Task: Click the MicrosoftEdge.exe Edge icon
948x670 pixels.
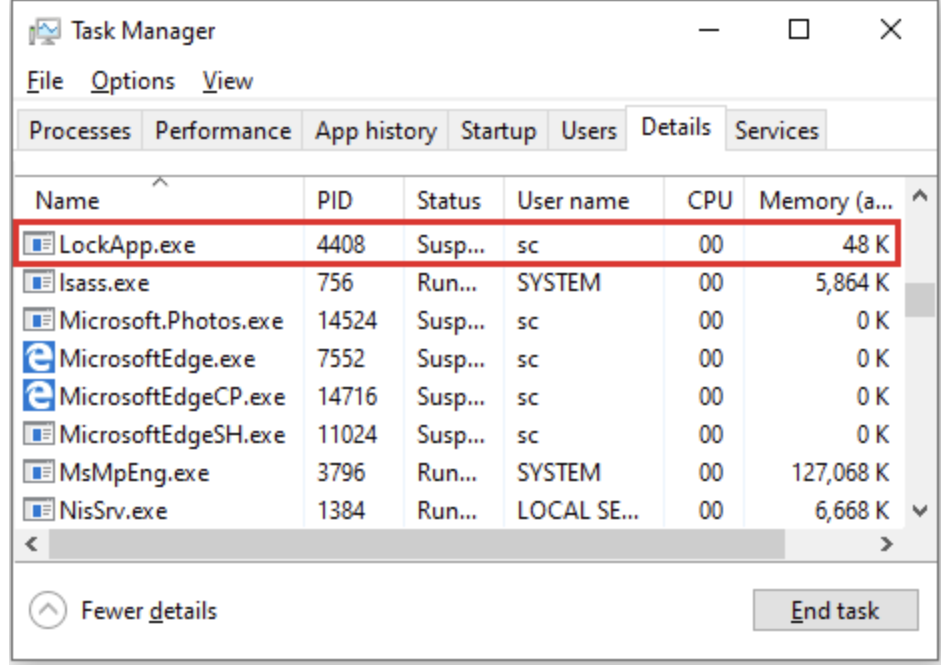Action: 39,358
